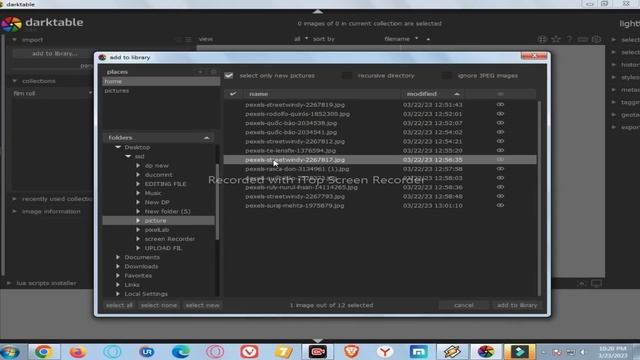Enable the ignore JPEG images checkbox
The image size is (640, 360).
(447, 76)
